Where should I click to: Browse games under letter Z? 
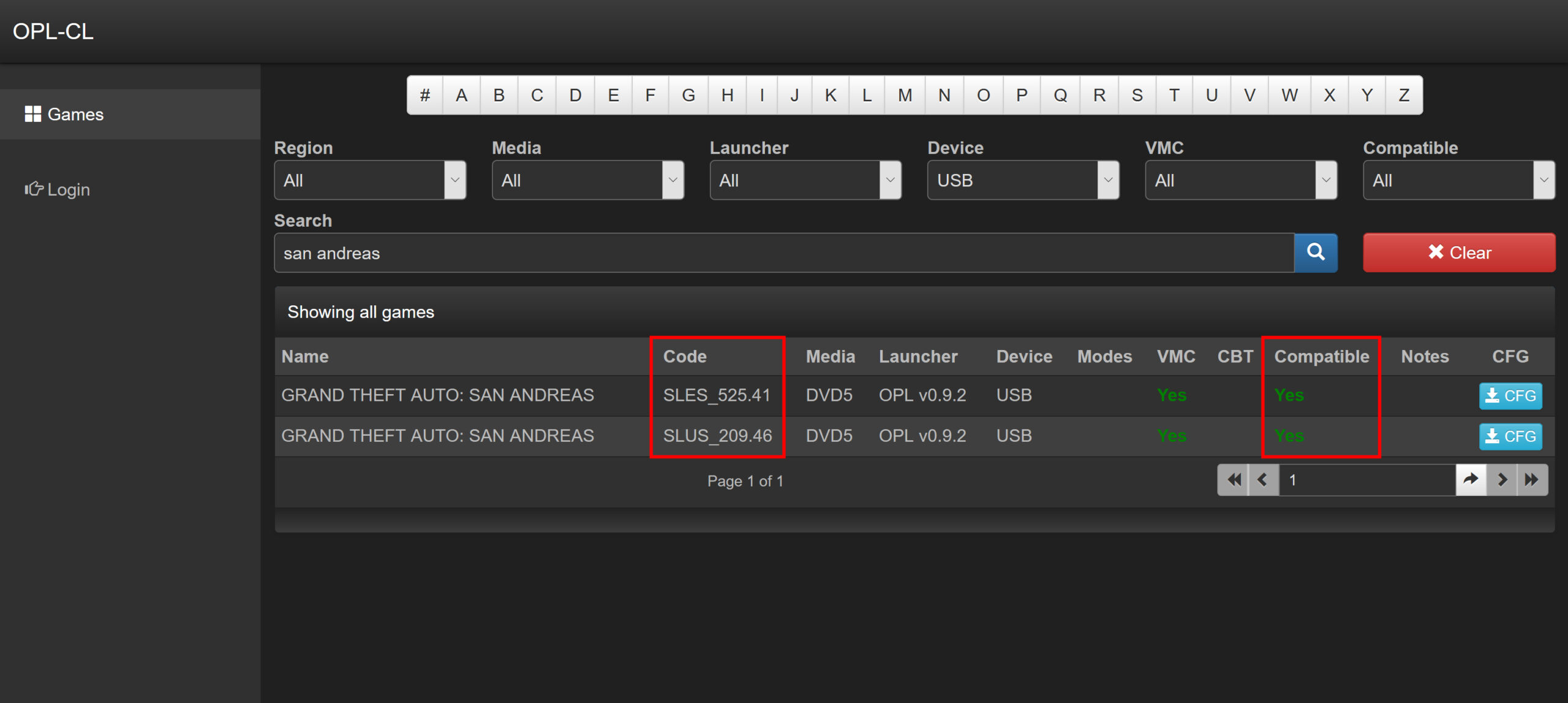coord(1404,95)
